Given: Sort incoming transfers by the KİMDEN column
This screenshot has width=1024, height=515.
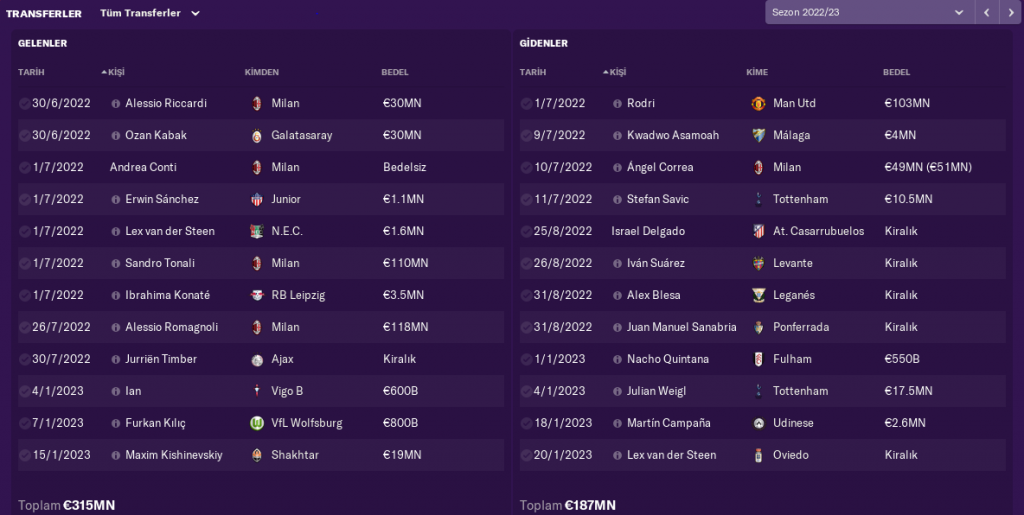Looking at the screenshot, I should coord(261,72).
